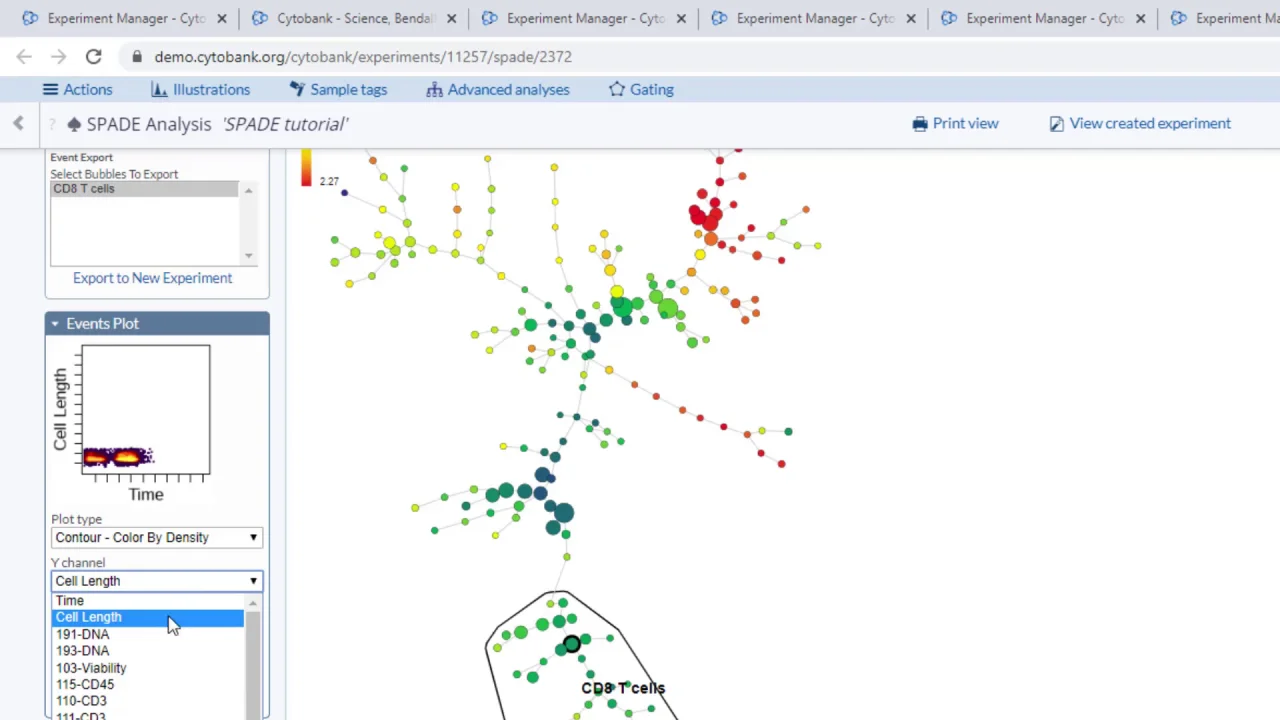Click View created experiment link
Viewport: 1280px width, 720px height.
tap(1150, 123)
